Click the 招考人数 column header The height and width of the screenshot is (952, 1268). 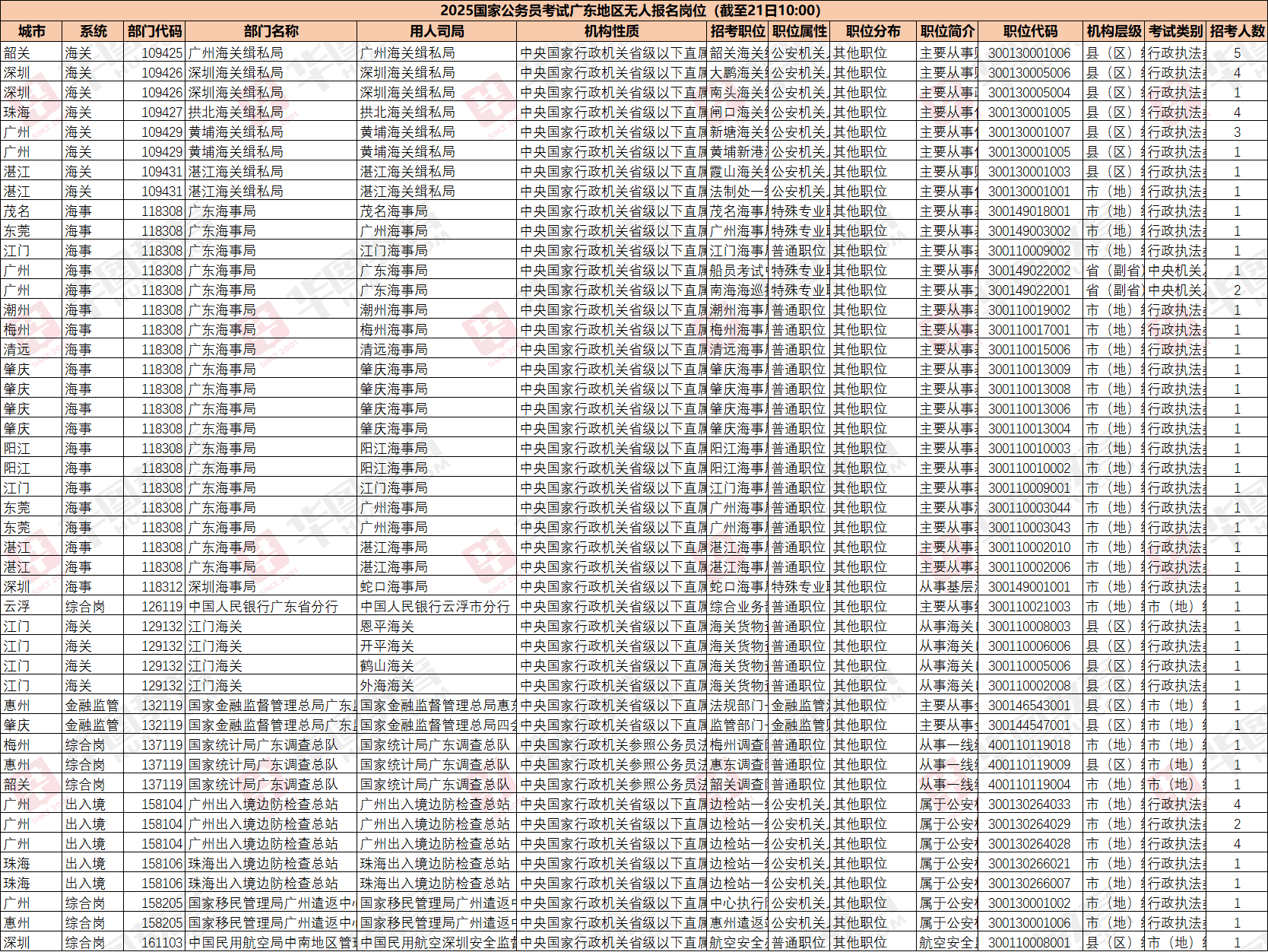click(x=1237, y=31)
